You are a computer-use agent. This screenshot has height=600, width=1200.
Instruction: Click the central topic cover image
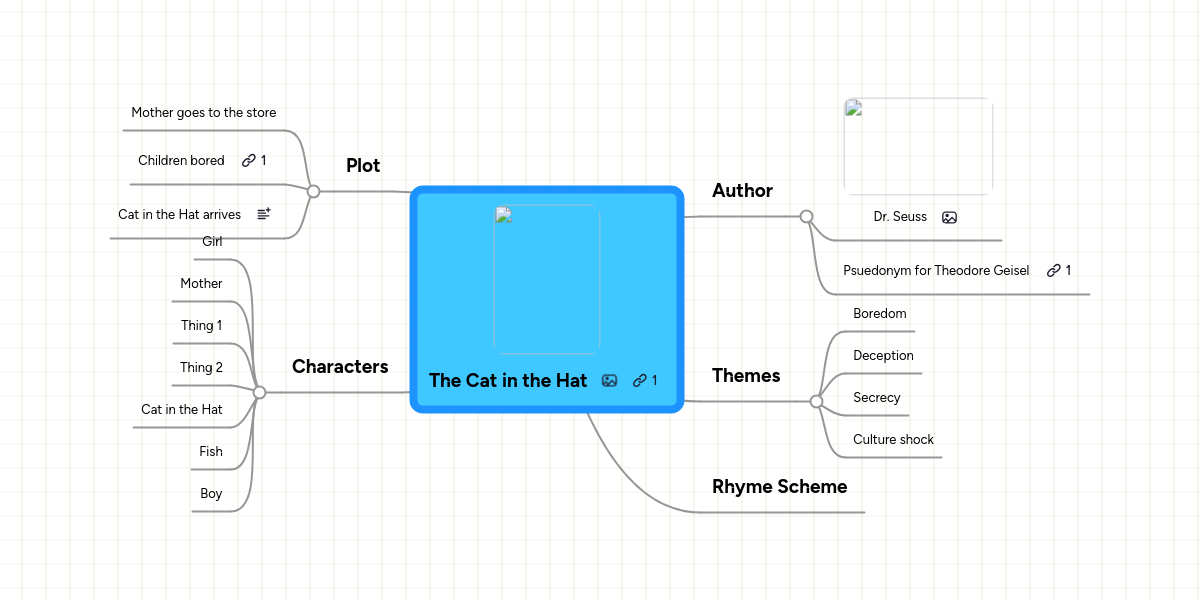coord(547,279)
